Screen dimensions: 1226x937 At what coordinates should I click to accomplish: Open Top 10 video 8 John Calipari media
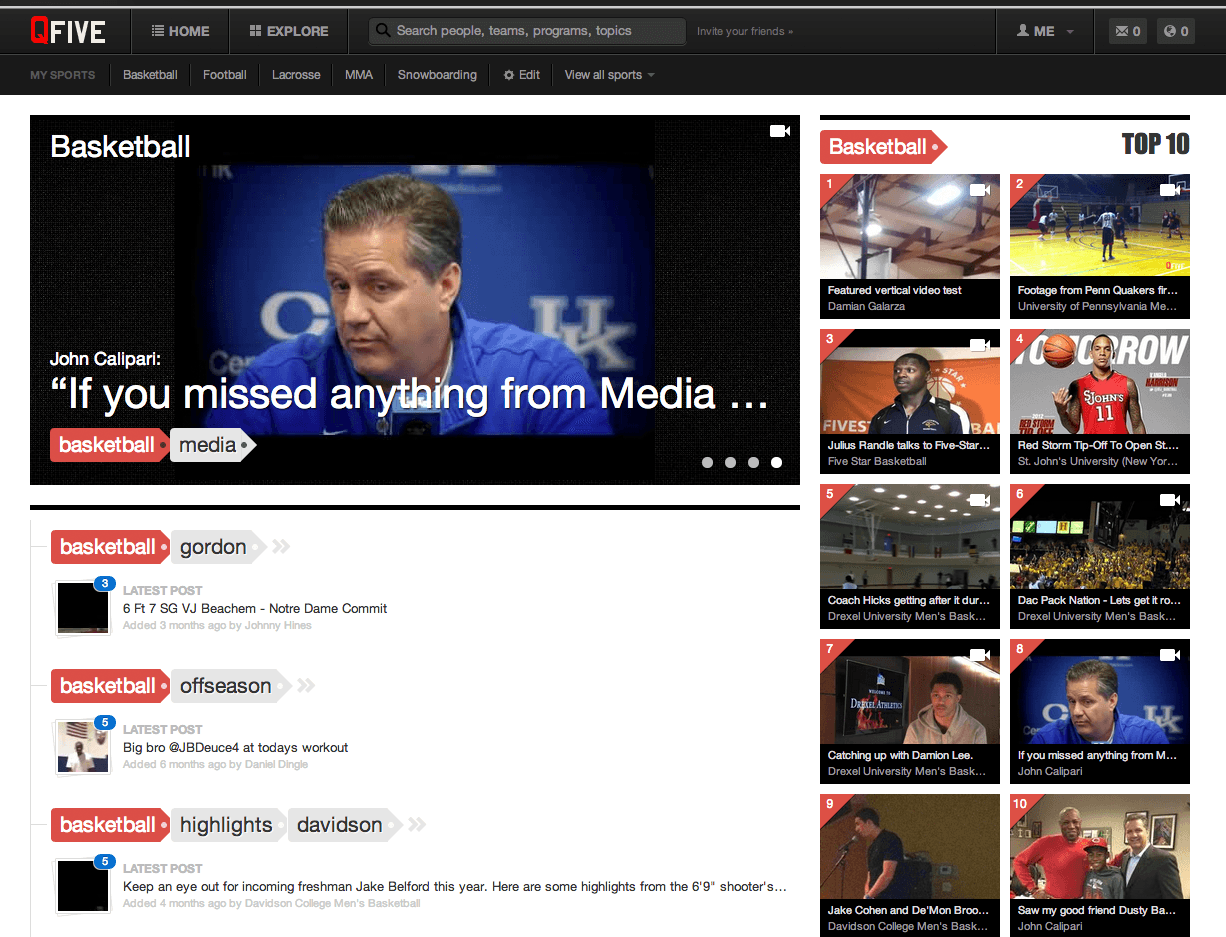coord(1099,711)
